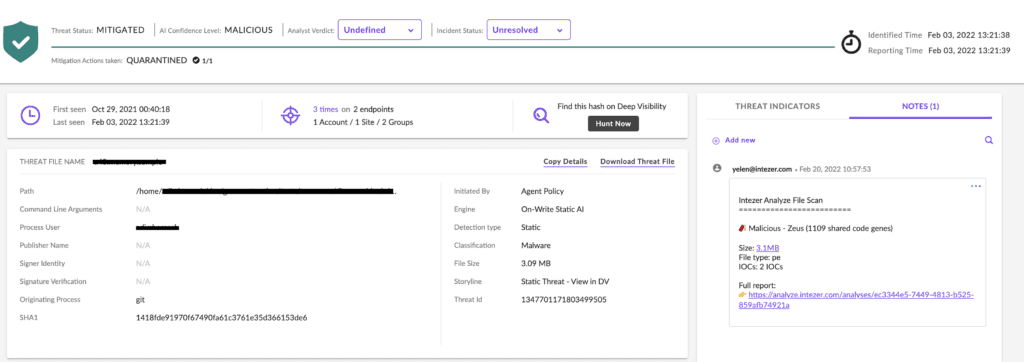The height and width of the screenshot is (362, 1024).
Task: Click the clock icon next to First seen
Action: click(x=30, y=116)
